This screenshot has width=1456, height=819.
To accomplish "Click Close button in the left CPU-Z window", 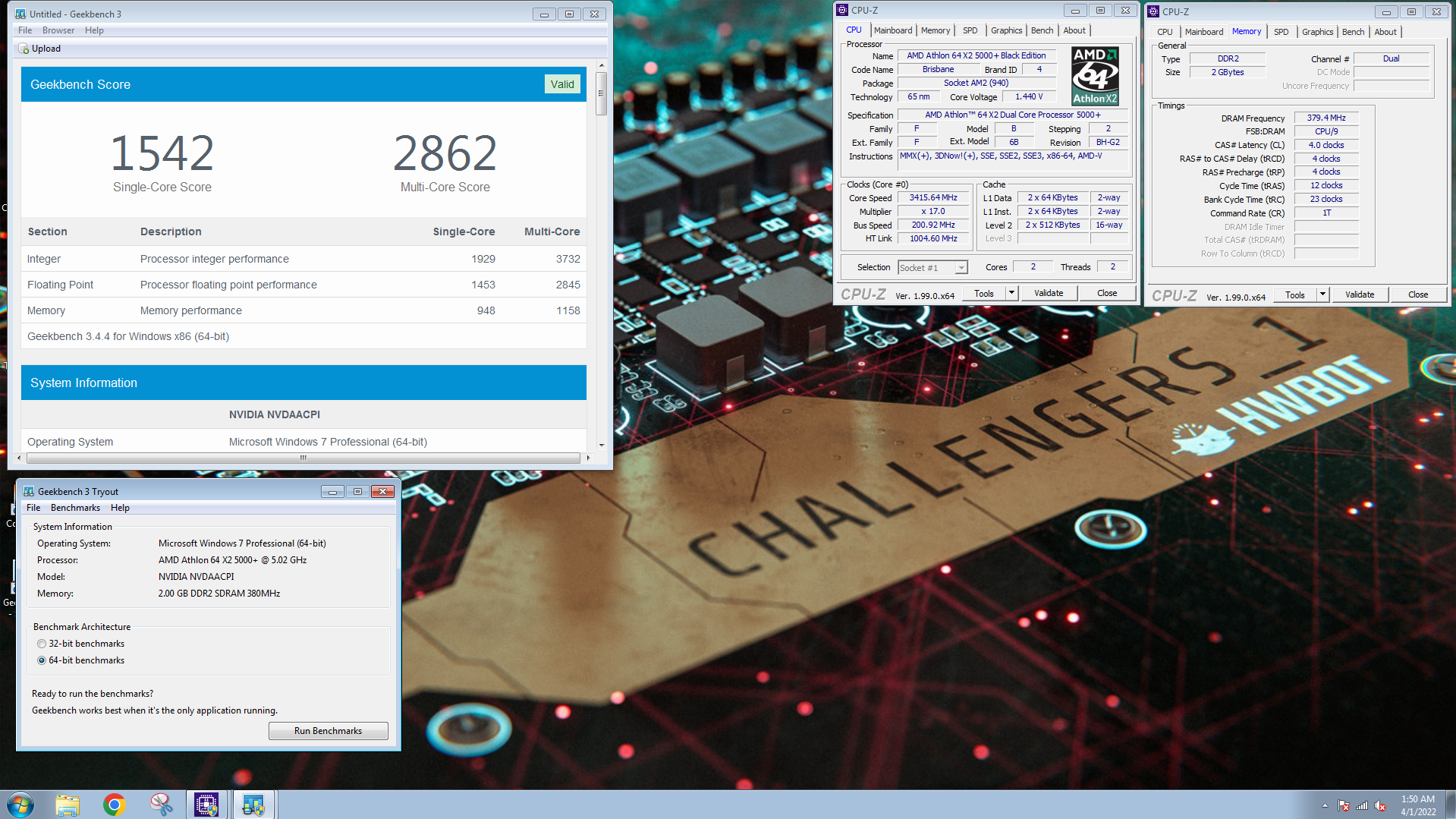I will tap(1107, 293).
